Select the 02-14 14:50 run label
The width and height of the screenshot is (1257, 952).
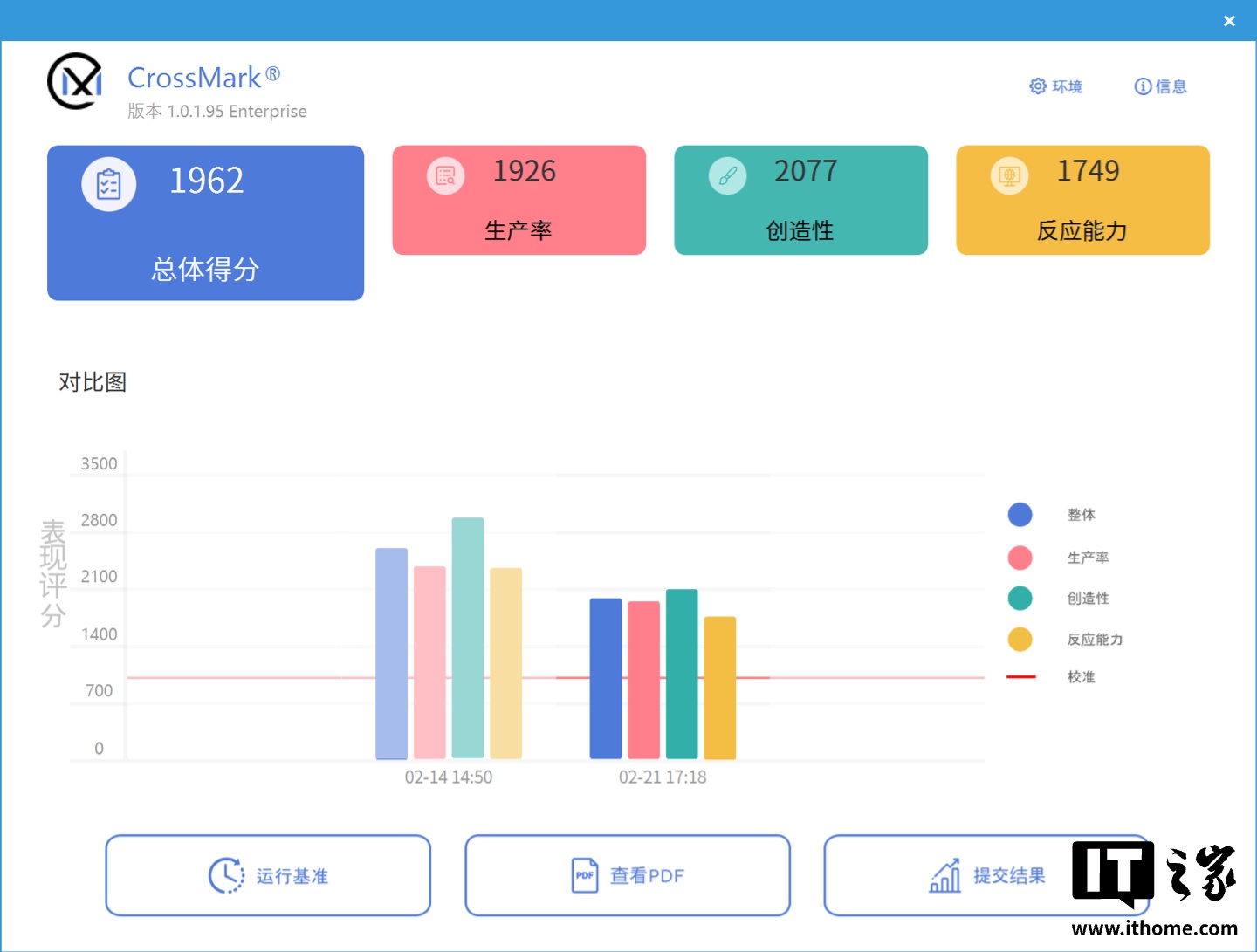pyautogui.click(x=448, y=777)
